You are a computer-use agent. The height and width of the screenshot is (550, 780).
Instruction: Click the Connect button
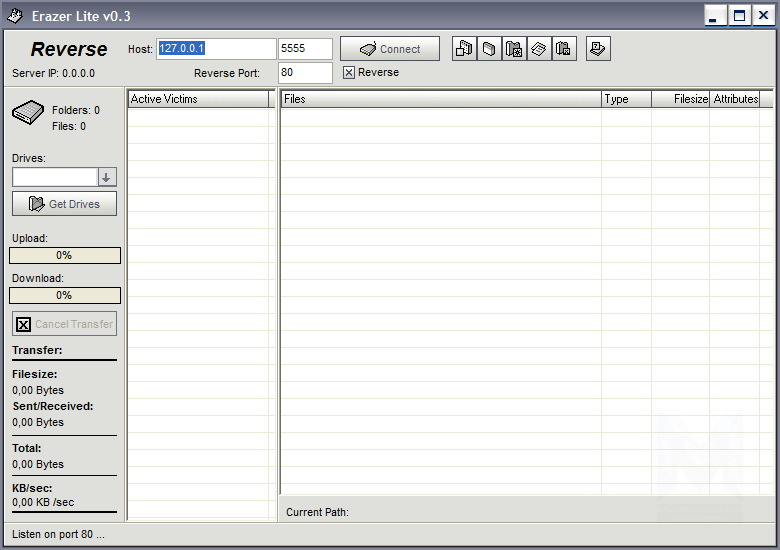tap(390, 49)
